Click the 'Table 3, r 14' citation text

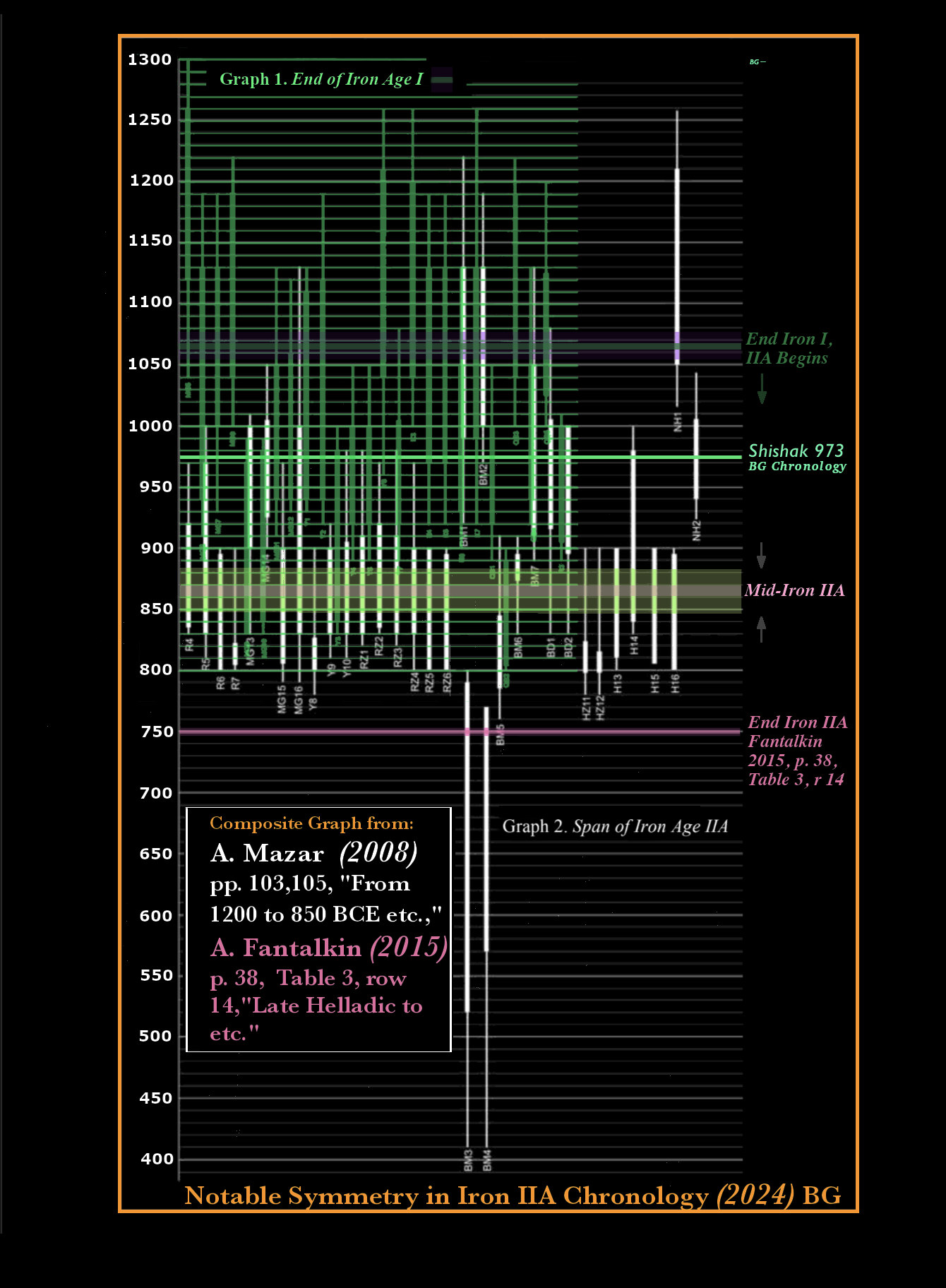click(x=796, y=780)
